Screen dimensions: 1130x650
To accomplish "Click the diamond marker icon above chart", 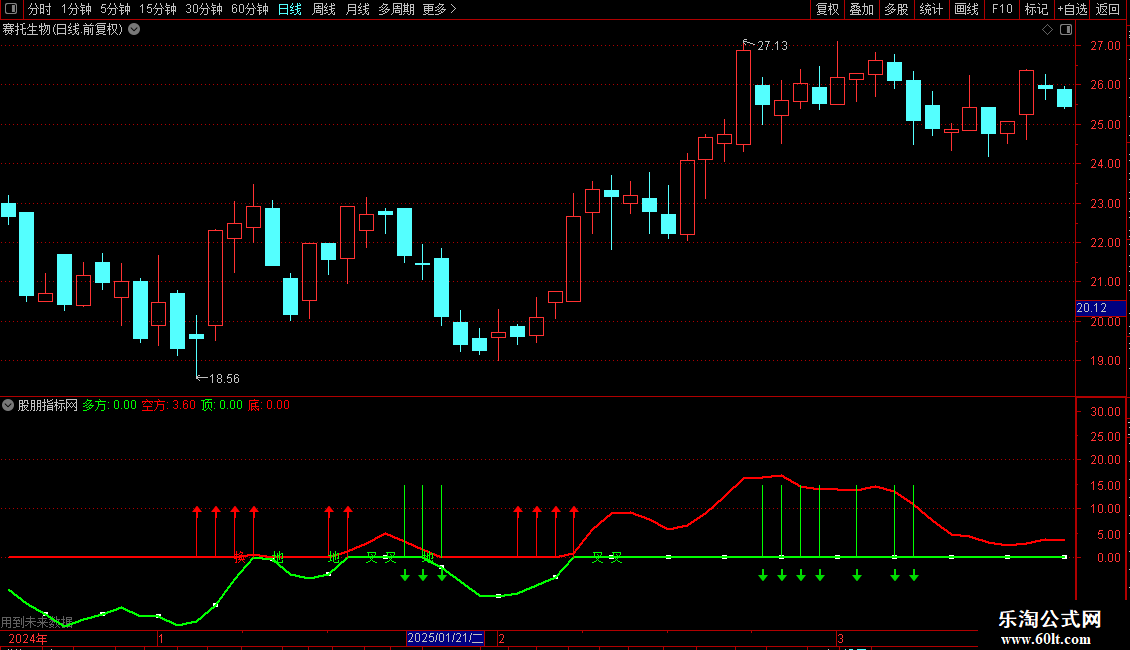I will (1047, 30).
